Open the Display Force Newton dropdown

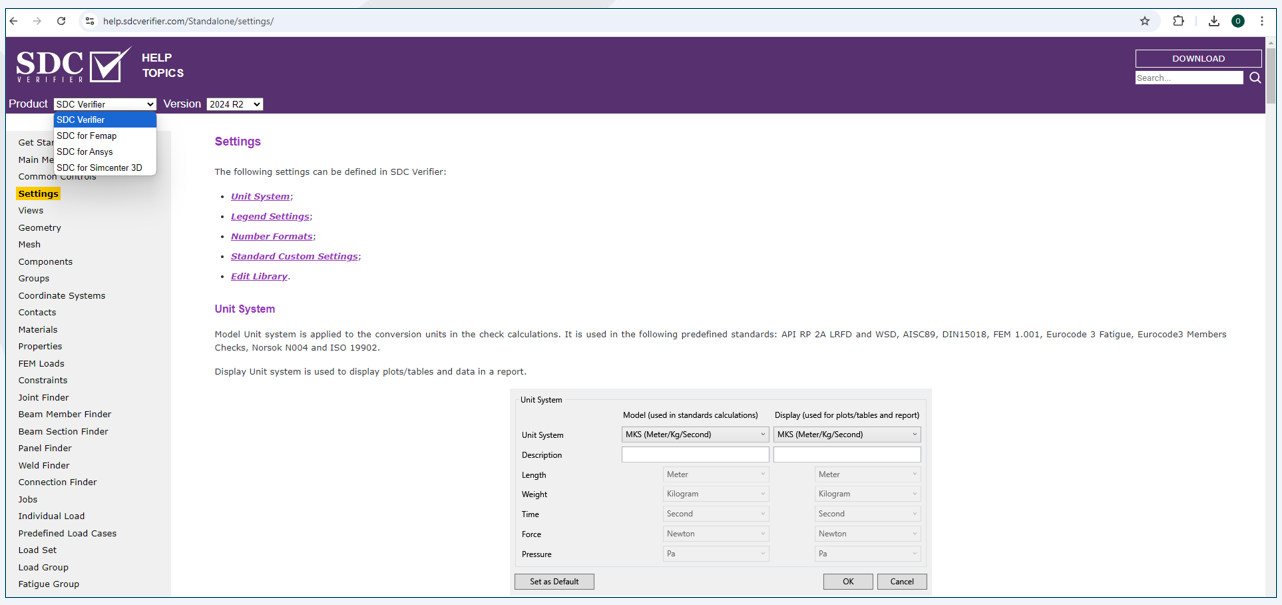868,534
